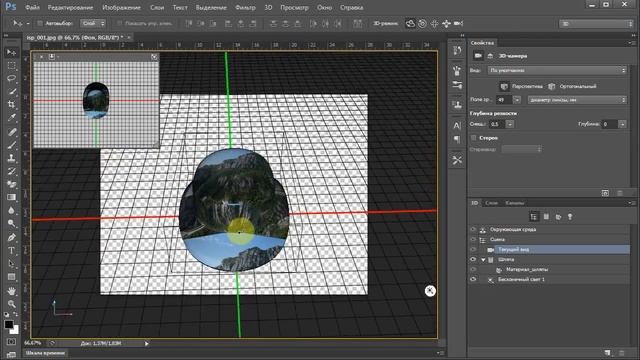
Task: Open the Глубина value slider arrow
Action: point(622,124)
